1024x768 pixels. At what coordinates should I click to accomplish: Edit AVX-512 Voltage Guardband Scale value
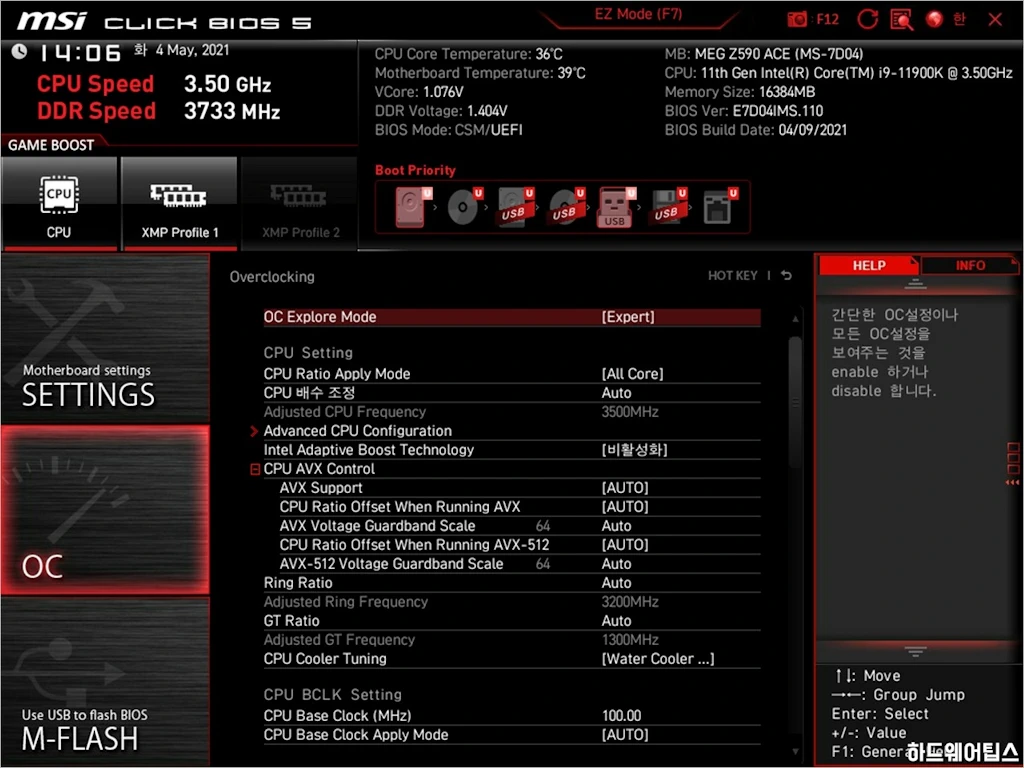point(520,564)
